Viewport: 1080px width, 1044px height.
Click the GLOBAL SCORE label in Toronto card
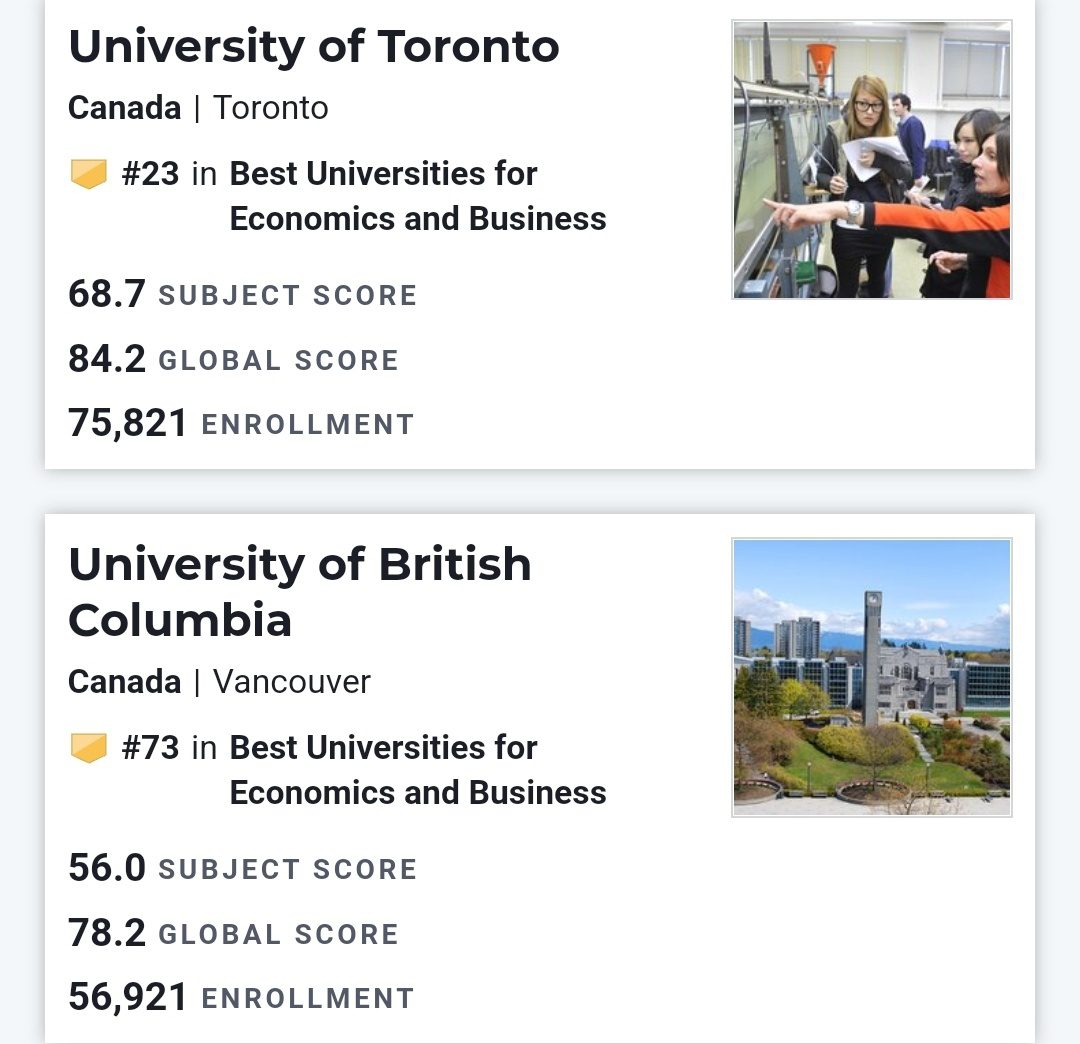click(x=278, y=361)
